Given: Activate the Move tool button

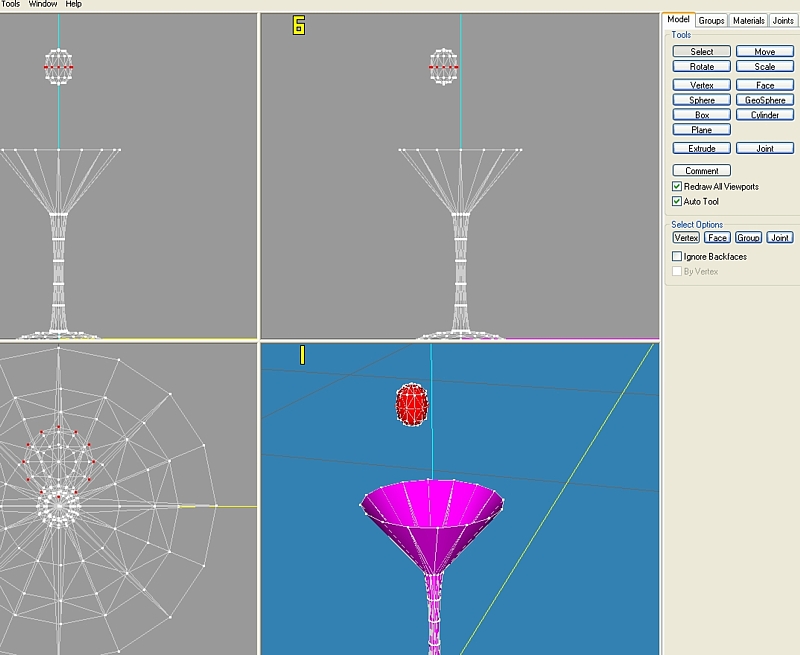Looking at the screenshot, I should 764,52.
